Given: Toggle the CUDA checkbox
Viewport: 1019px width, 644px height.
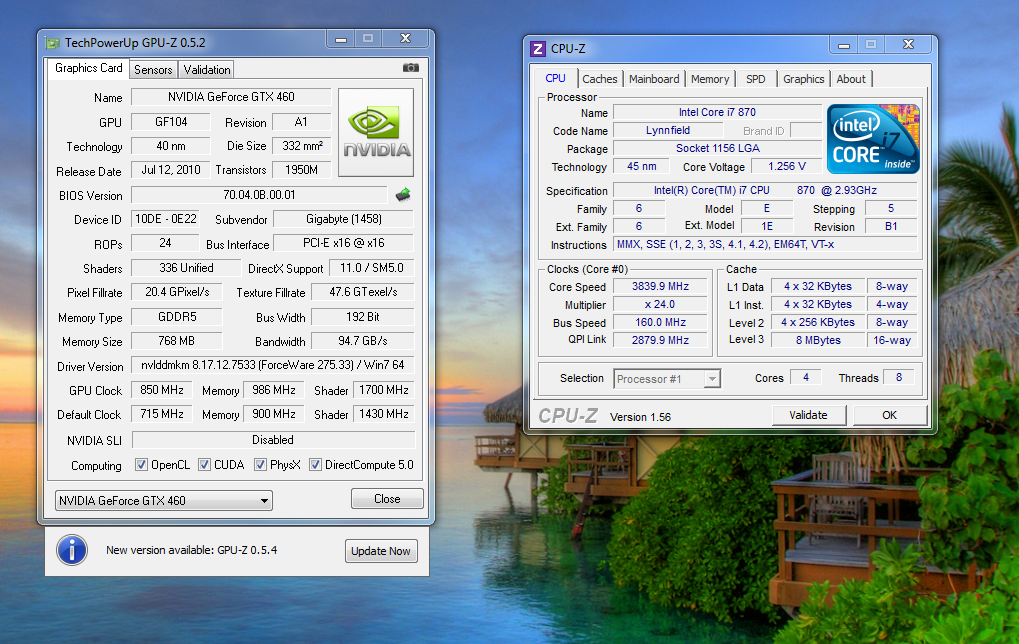Looking at the screenshot, I should click(x=205, y=465).
